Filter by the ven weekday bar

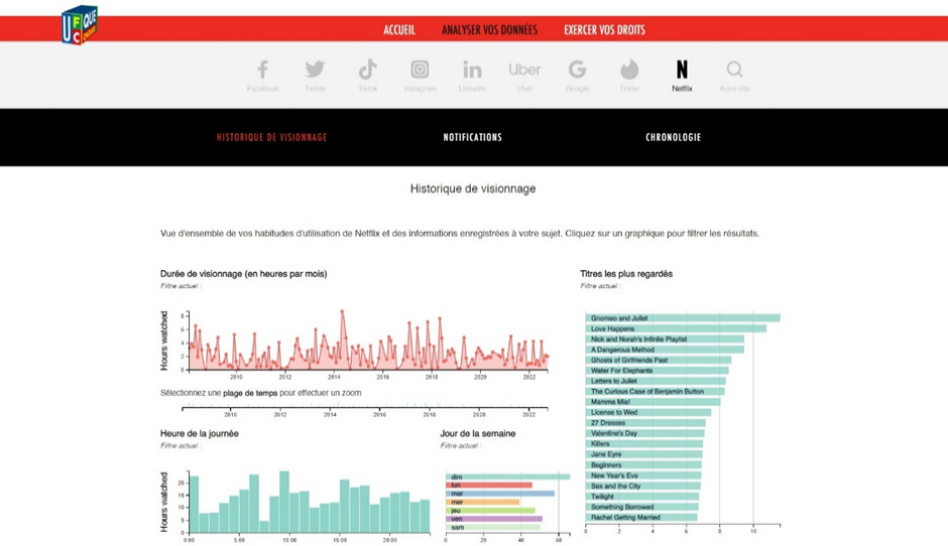494,519
